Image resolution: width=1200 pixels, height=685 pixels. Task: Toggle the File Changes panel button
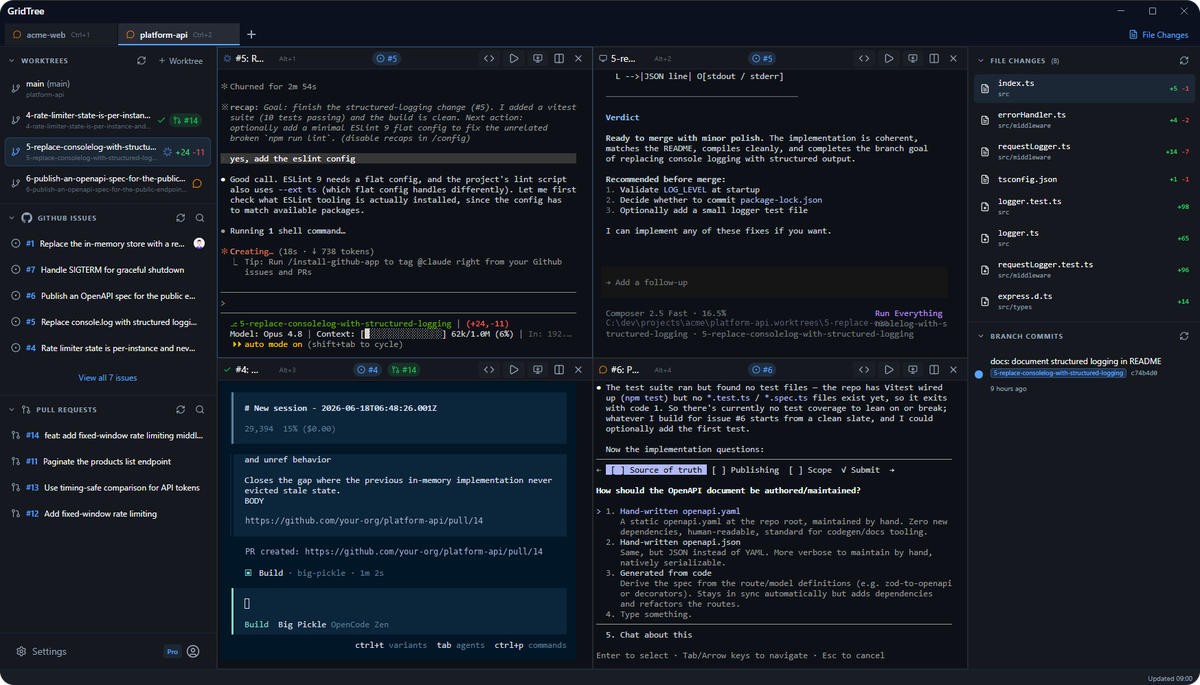(1159, 34)
